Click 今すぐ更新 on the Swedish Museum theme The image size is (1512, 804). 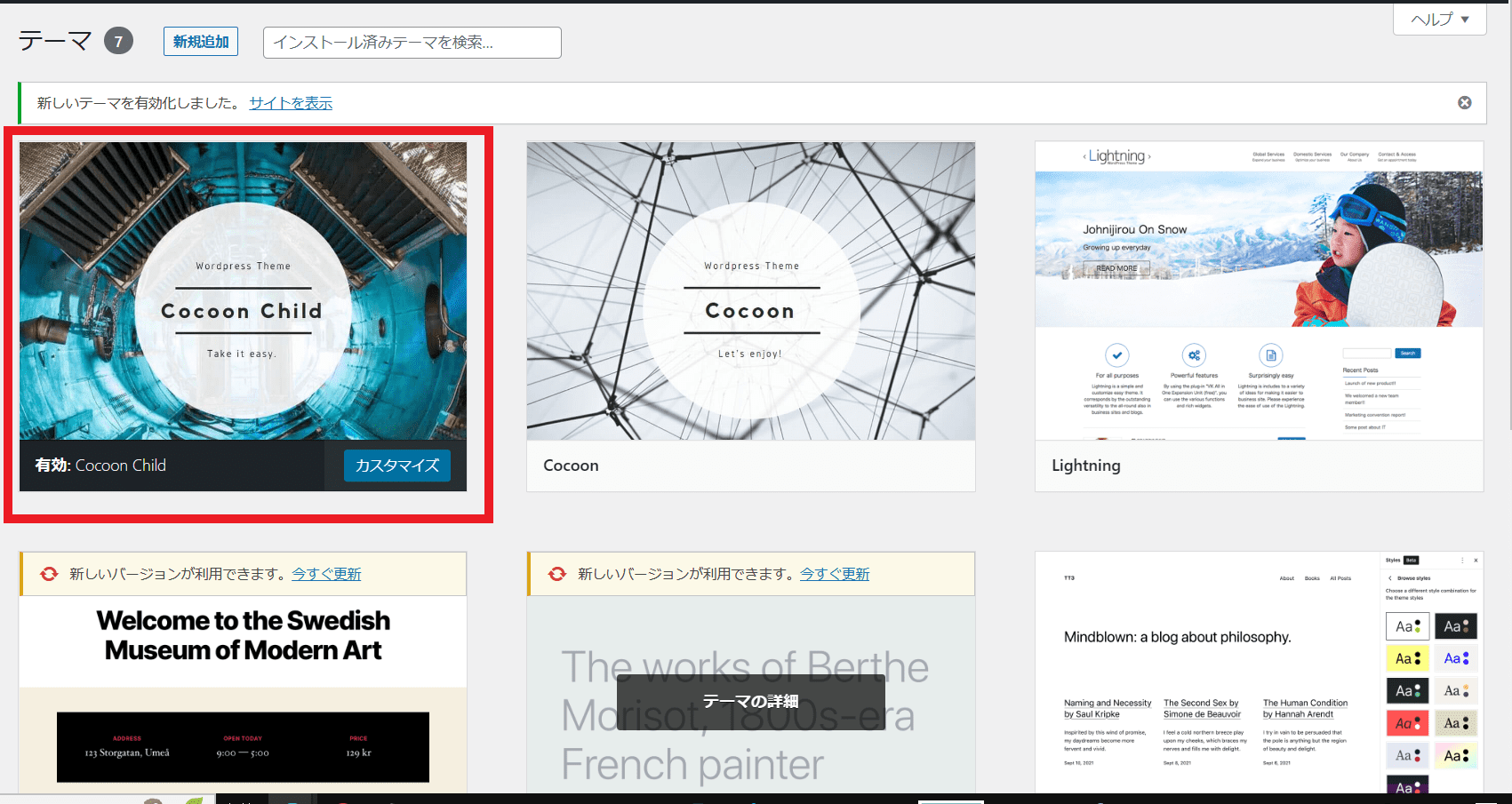point(326,575)
